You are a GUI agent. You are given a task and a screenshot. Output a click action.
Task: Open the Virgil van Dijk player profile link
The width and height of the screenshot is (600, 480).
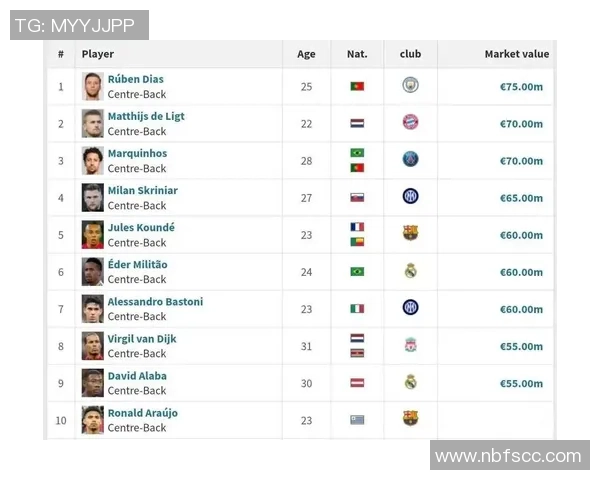click(x=142, y=338)
